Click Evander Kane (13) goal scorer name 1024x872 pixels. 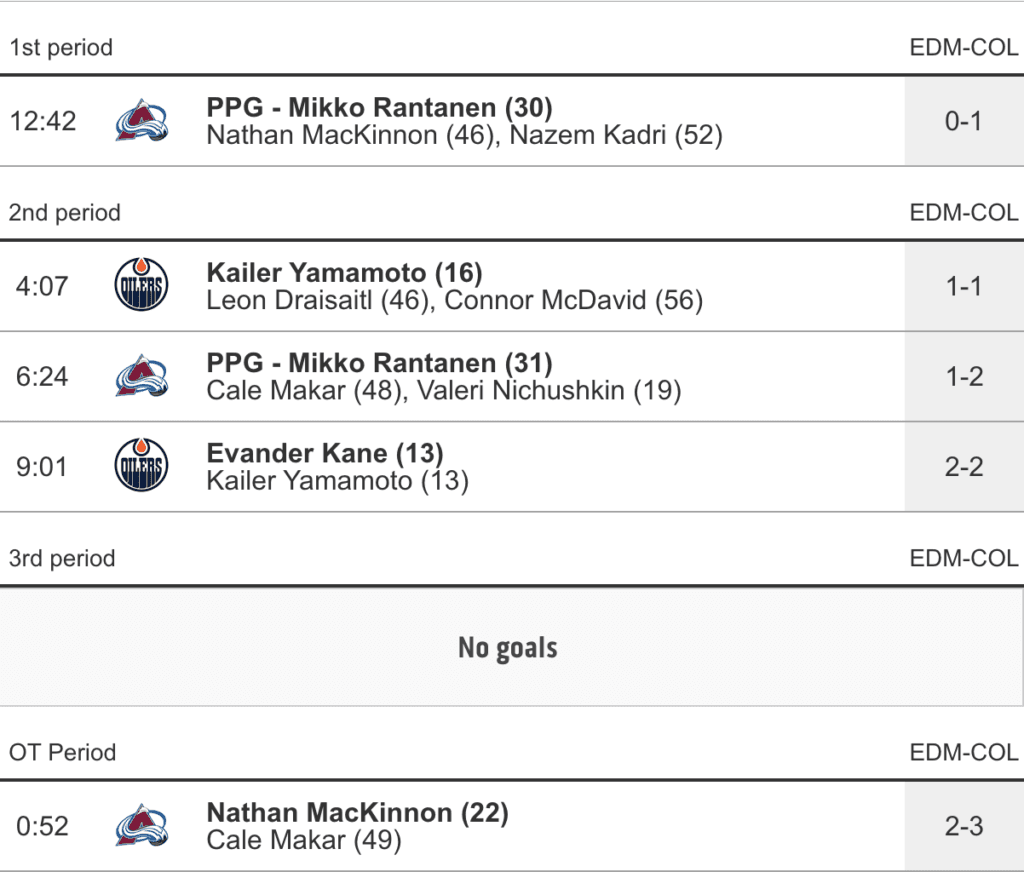click(x=324, y=452)
